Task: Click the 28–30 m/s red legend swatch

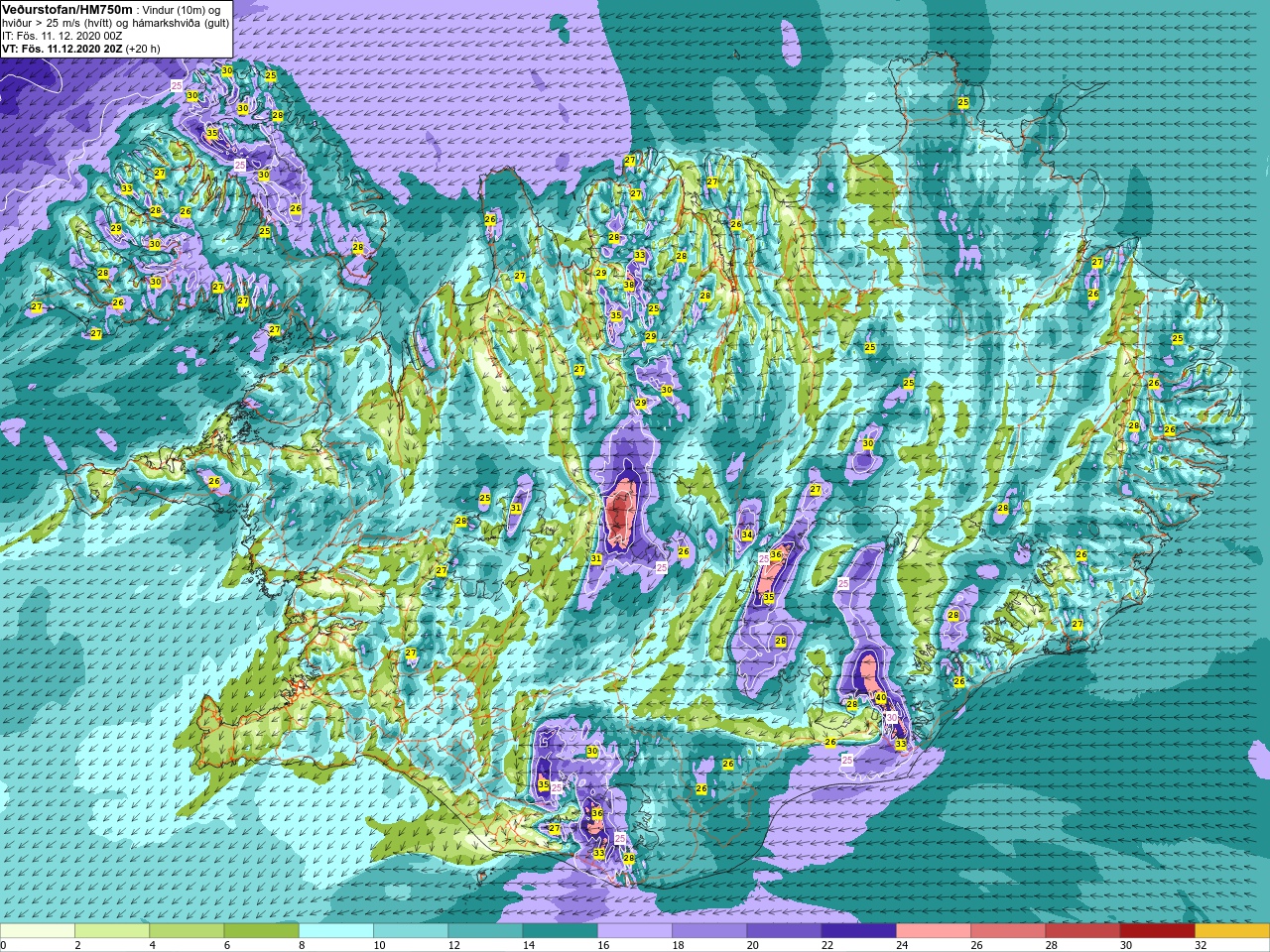Action: (1082, 931)
